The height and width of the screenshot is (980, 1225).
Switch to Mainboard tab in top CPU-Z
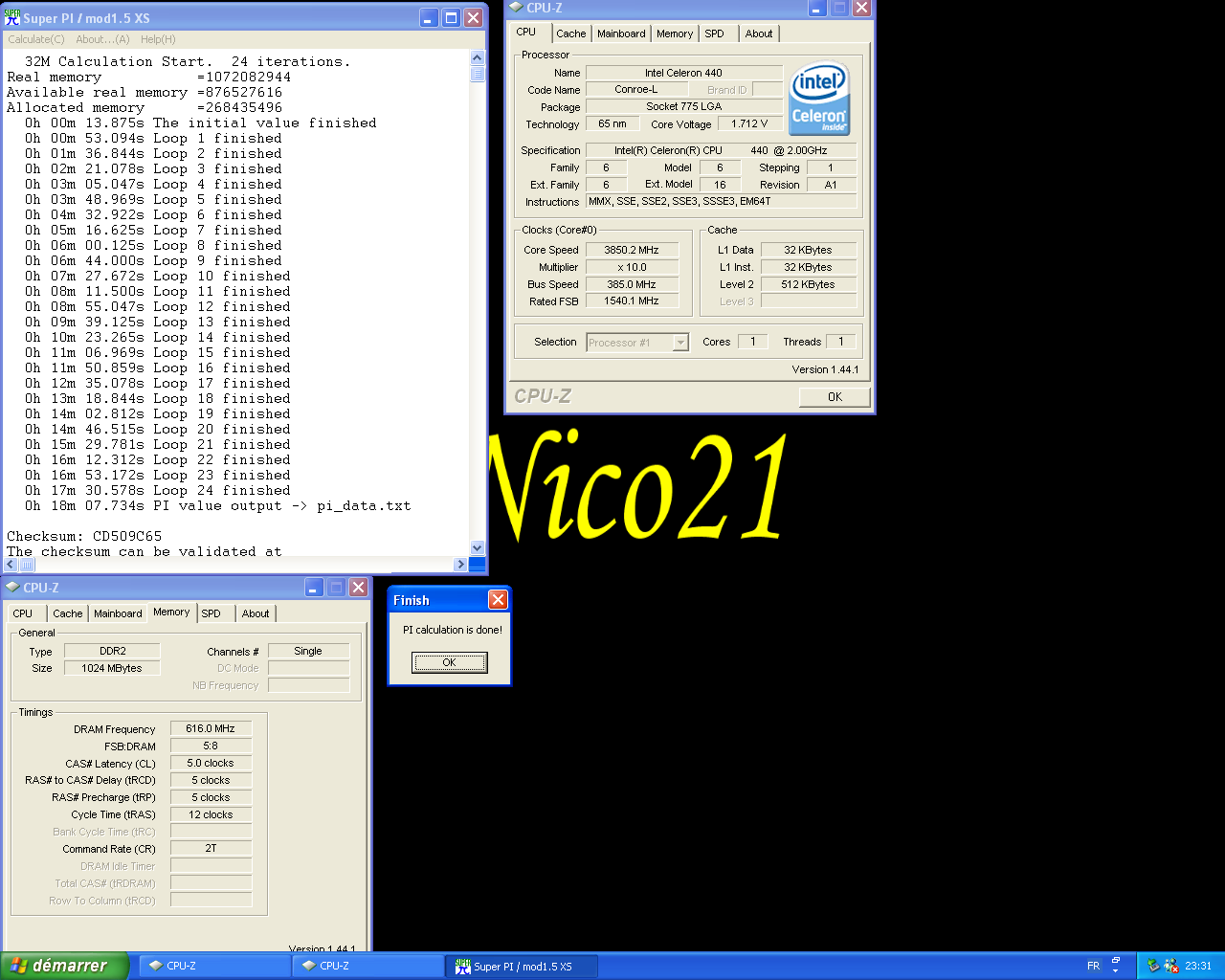(621, 33)
